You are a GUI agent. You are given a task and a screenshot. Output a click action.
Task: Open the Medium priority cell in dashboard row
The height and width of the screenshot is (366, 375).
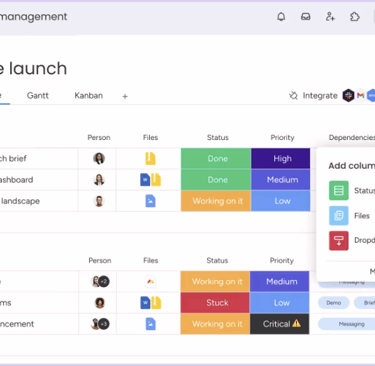coord(281,180)
